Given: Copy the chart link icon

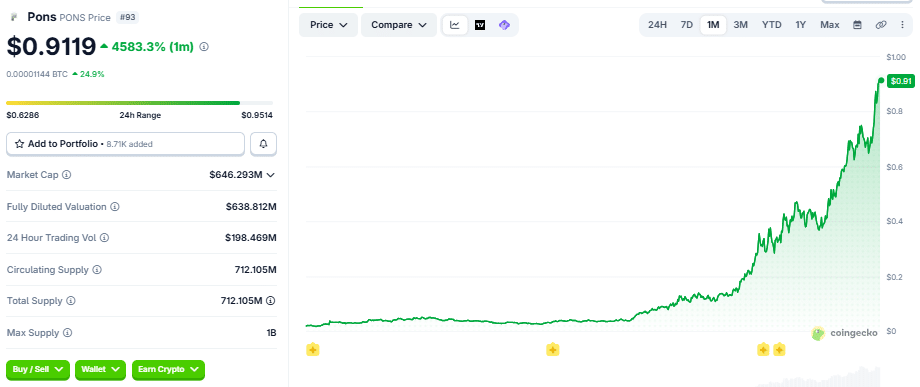Looking at the screenshot, I should point(881,25).
